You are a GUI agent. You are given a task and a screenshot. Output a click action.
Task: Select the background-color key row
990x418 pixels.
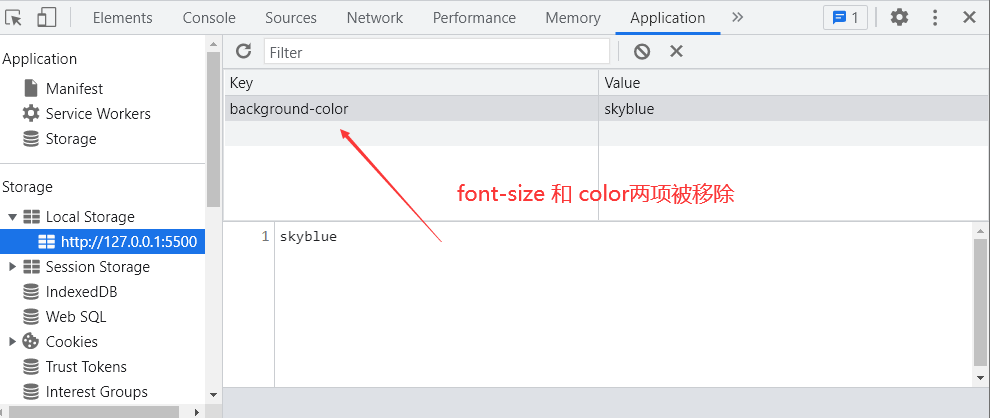[290, 109]
